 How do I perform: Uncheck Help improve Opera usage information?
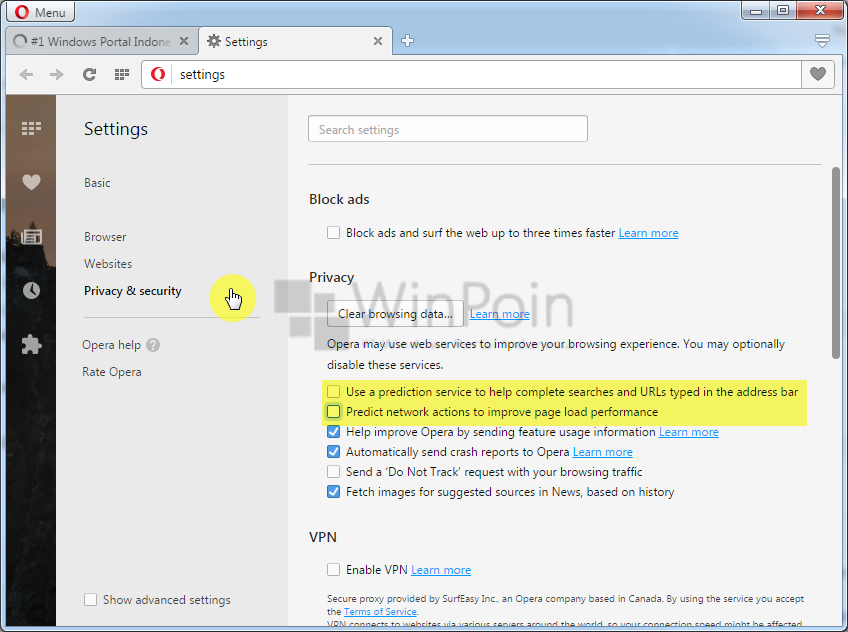(333, 431)
